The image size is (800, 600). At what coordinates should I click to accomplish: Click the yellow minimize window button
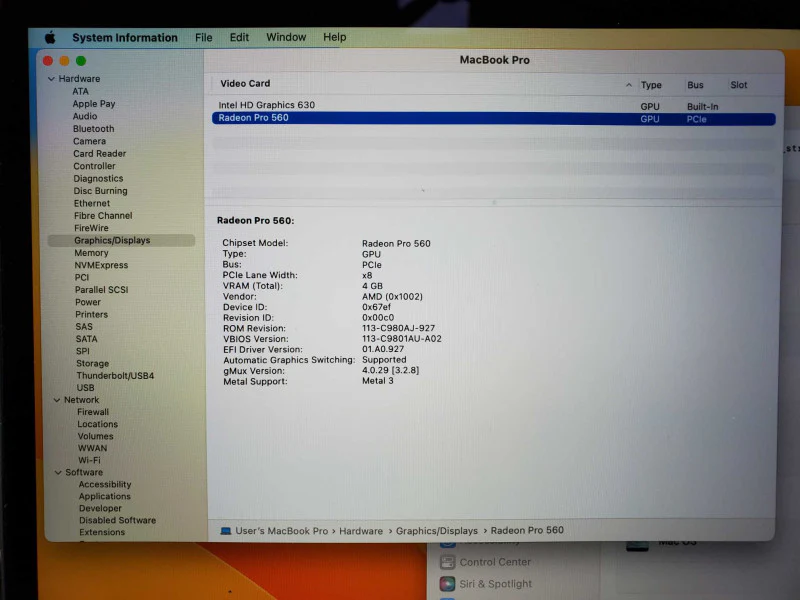click(x=64, y=61)
